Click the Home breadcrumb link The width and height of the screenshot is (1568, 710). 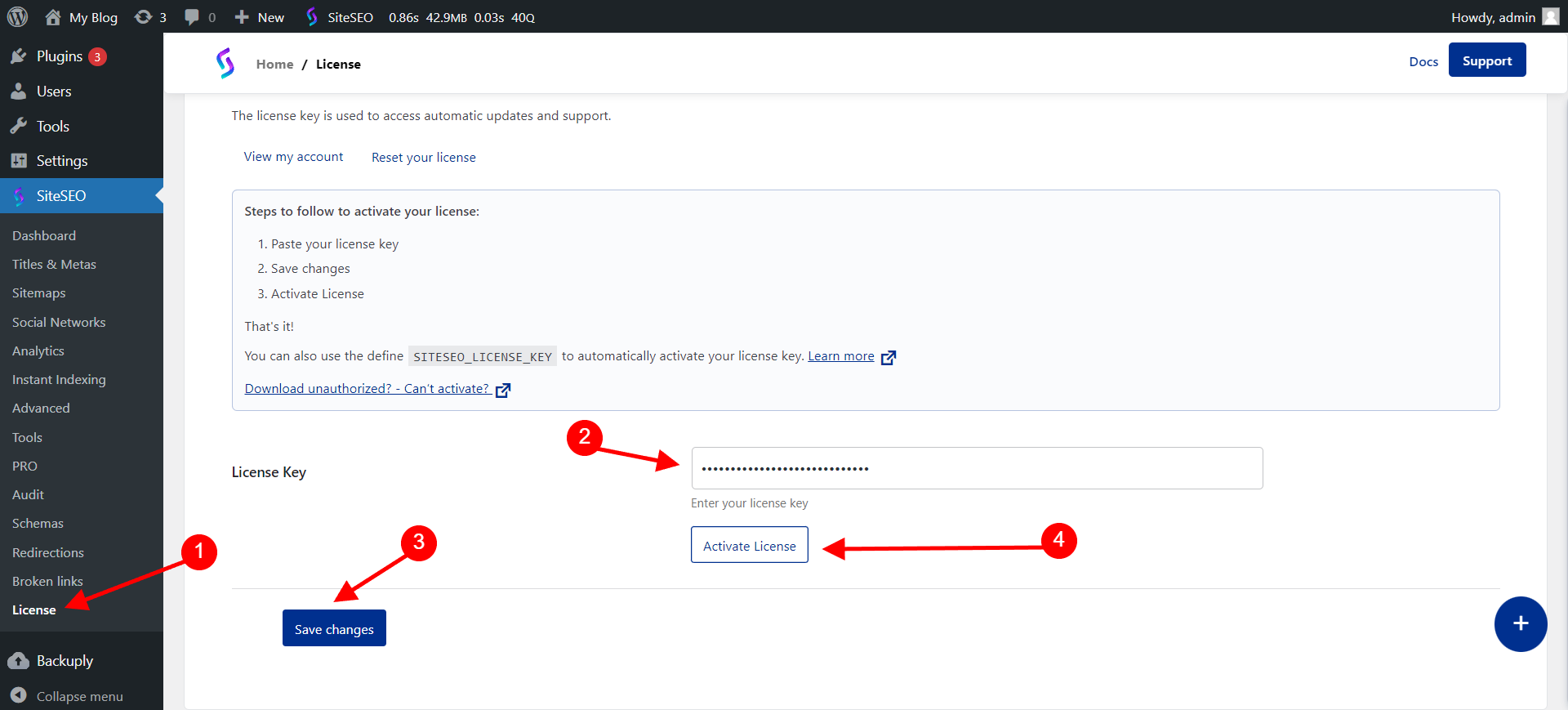[x=274, y=65]
